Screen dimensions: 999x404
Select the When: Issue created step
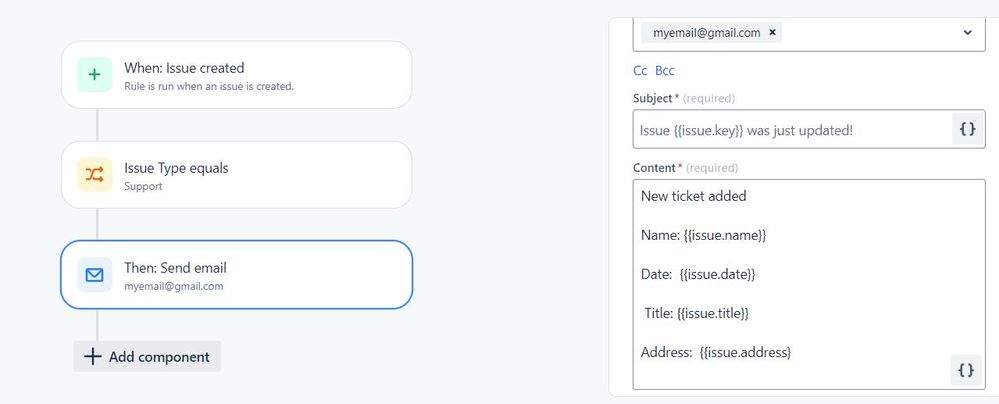(x=236, y=75)
